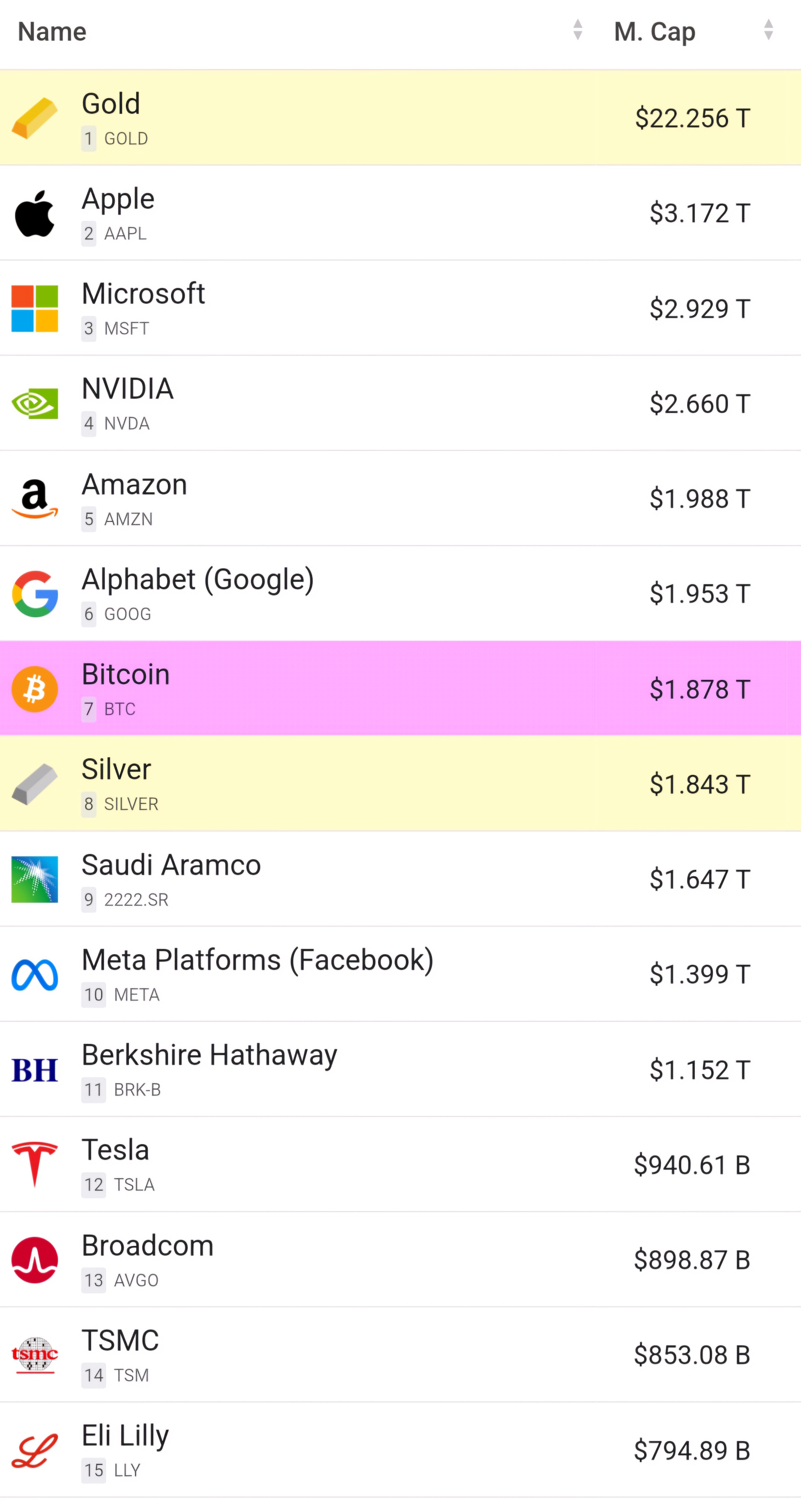Click the Apple logo icon
The height and width of the screenshot is (1512, 801).
tap(35, 213)
